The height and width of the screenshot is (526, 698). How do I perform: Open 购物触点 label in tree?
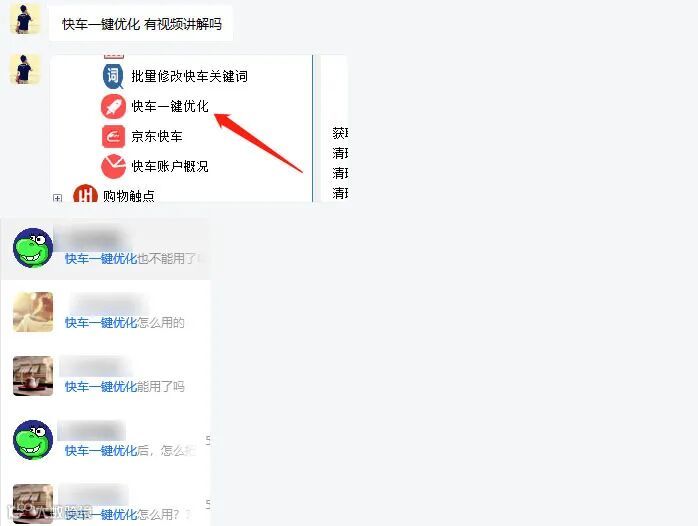click(x=129, y=196)
